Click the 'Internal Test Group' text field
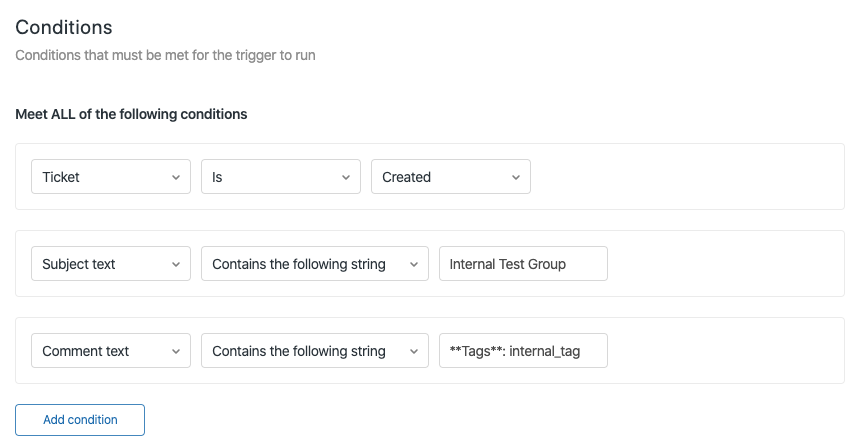This screenshot has width=855, height=444. pos(523,264)
